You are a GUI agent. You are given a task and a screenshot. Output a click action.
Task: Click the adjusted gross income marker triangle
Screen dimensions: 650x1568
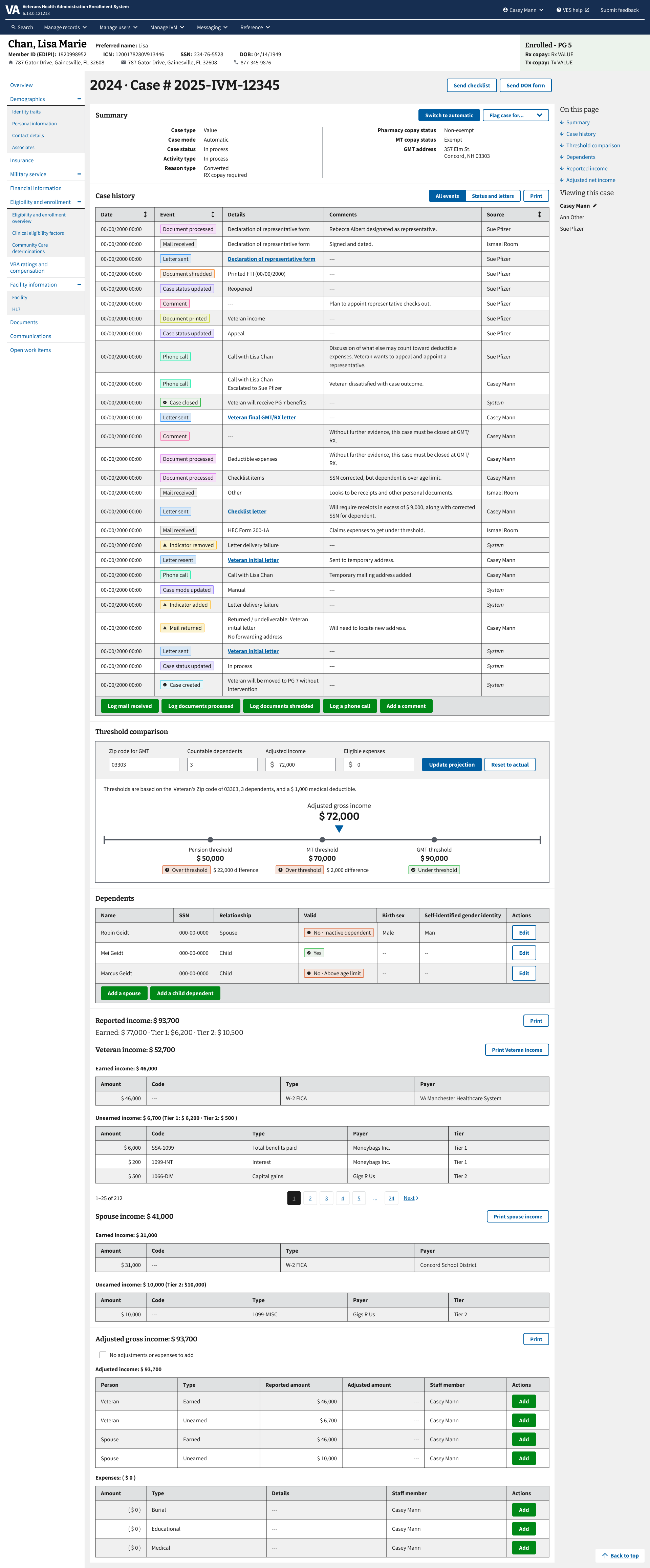(339, 829)
